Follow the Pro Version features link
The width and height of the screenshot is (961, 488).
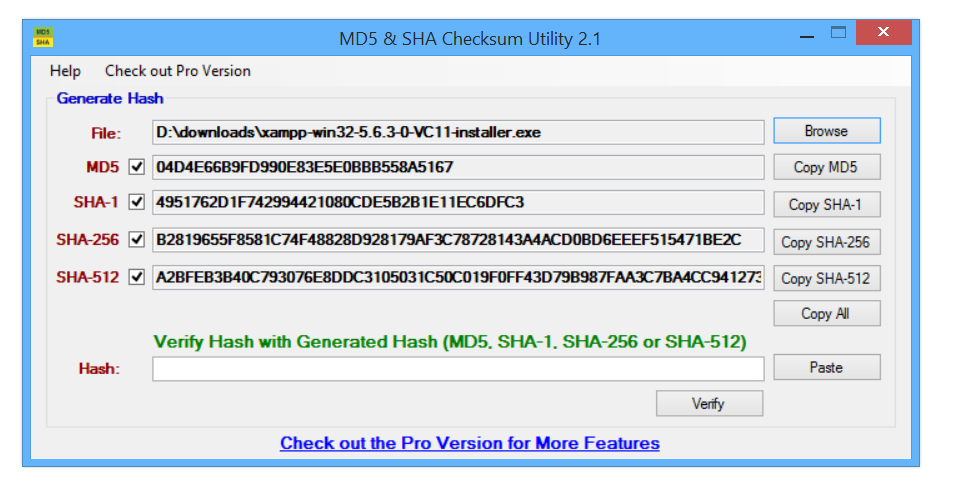(x=470, y=443)
